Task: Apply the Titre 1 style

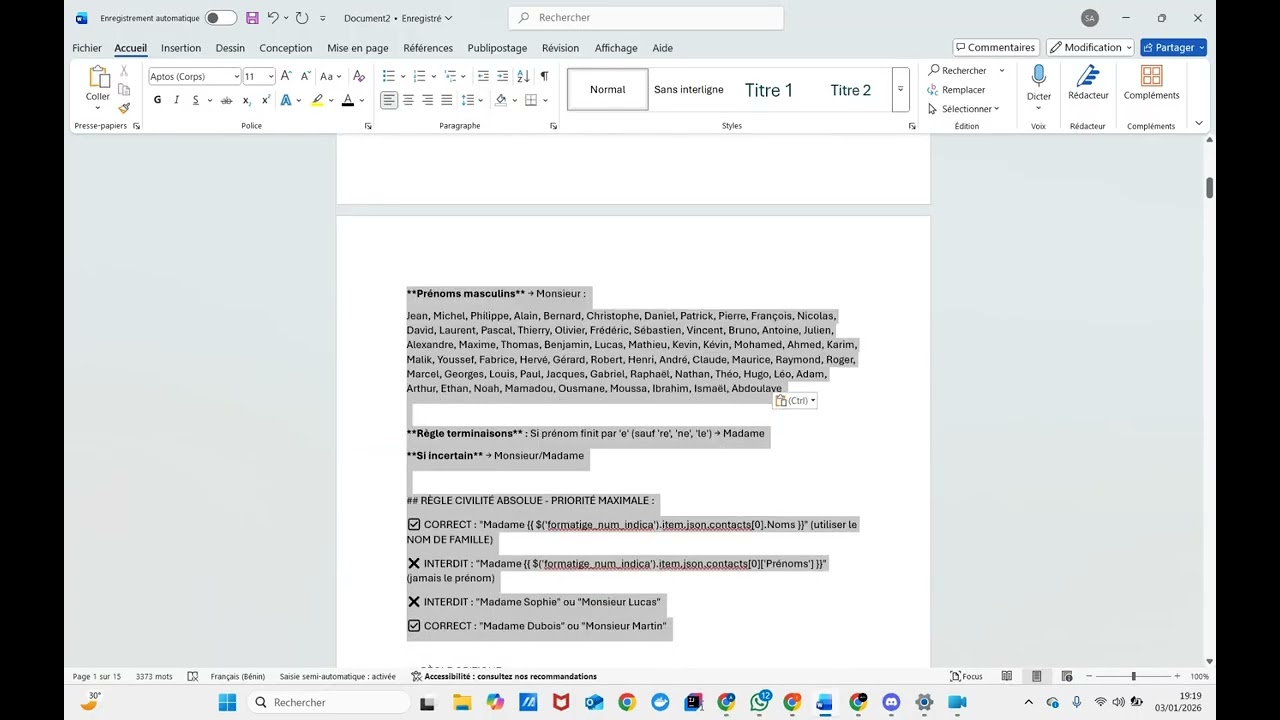Action: coord(769,90)
